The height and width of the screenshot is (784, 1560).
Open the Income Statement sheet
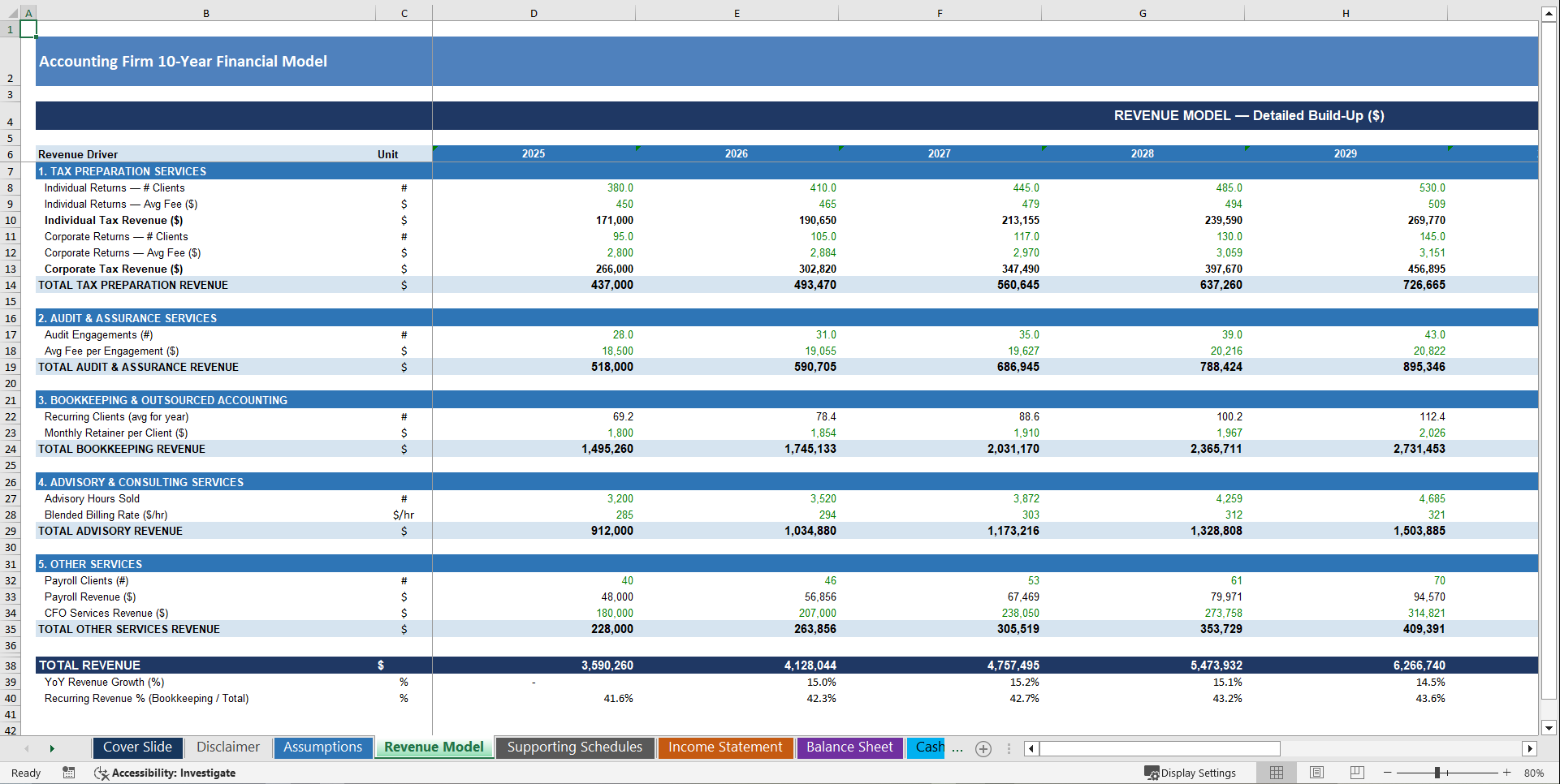coord(725,747)
